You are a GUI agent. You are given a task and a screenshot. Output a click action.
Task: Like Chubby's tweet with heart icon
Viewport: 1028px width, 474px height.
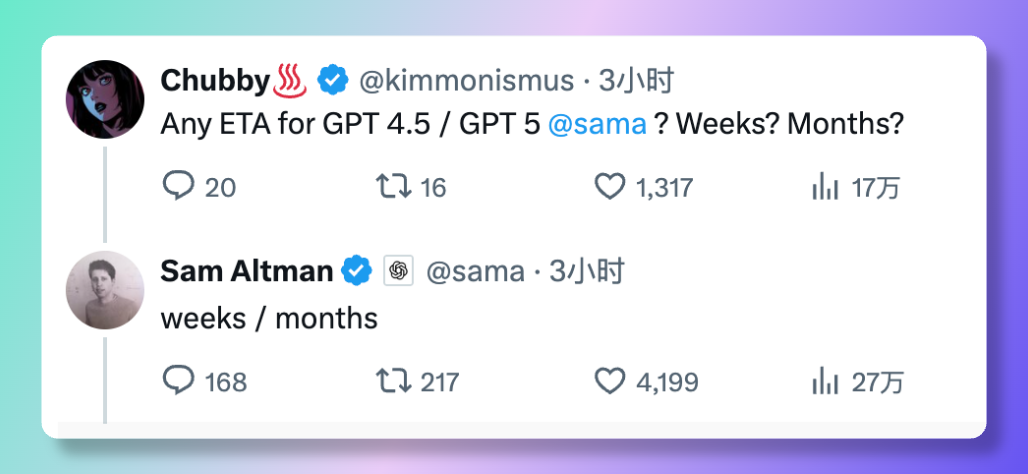[609, 187]
